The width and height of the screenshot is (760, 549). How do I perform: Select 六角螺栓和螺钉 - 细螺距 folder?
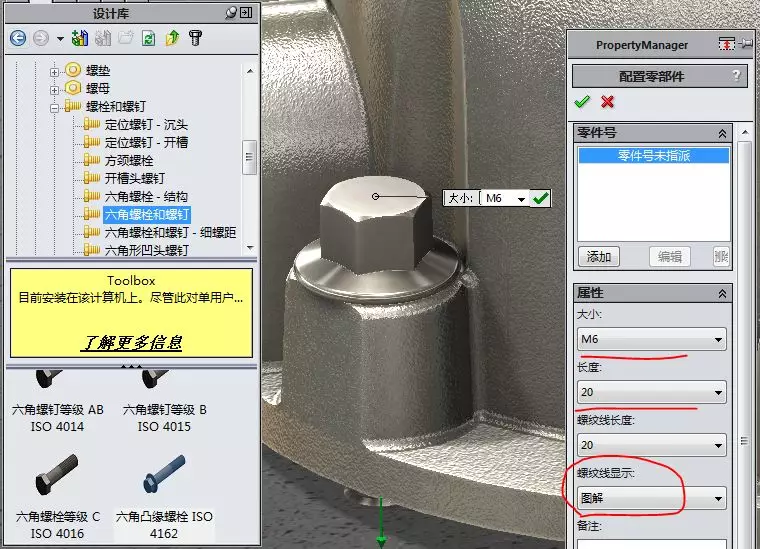click(x=170, y=232)
